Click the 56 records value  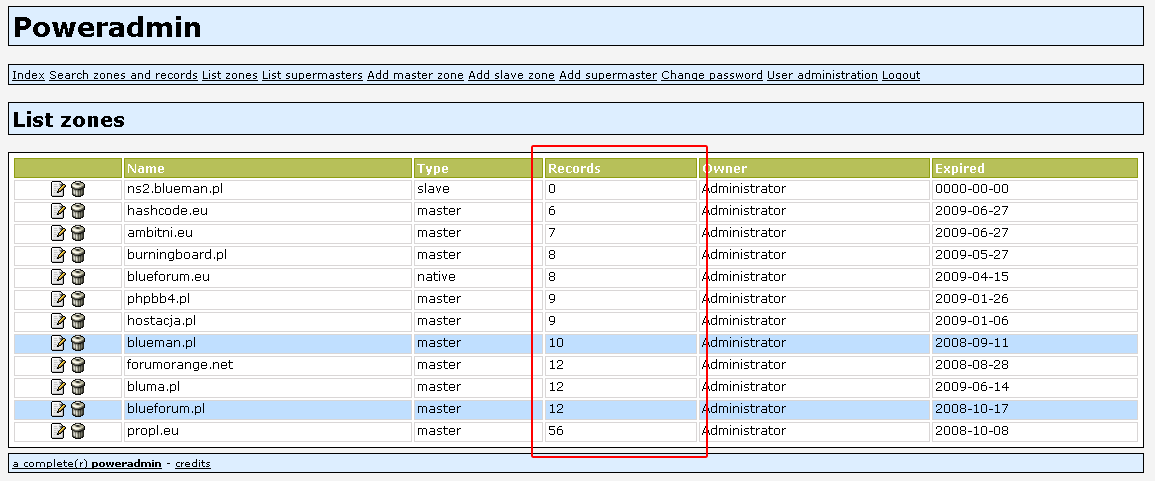tap(555, 431)
